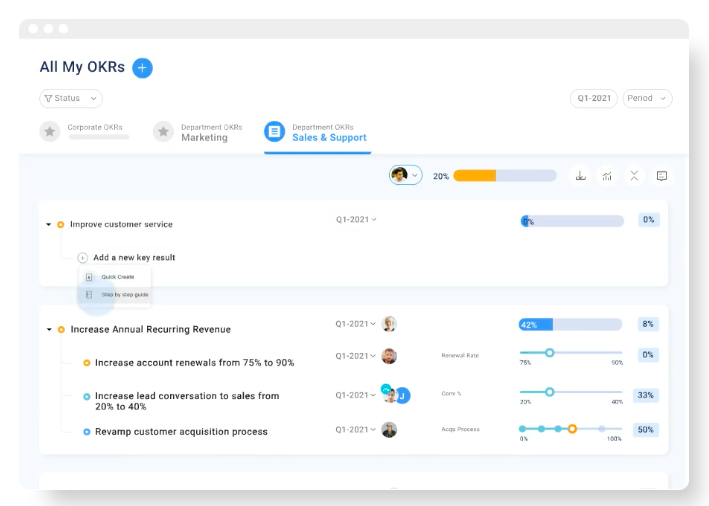Open the comments icon in the toolbar
The height and width of the screenshot is (506, 709).
pyautogui.click(x=662, y=176)
